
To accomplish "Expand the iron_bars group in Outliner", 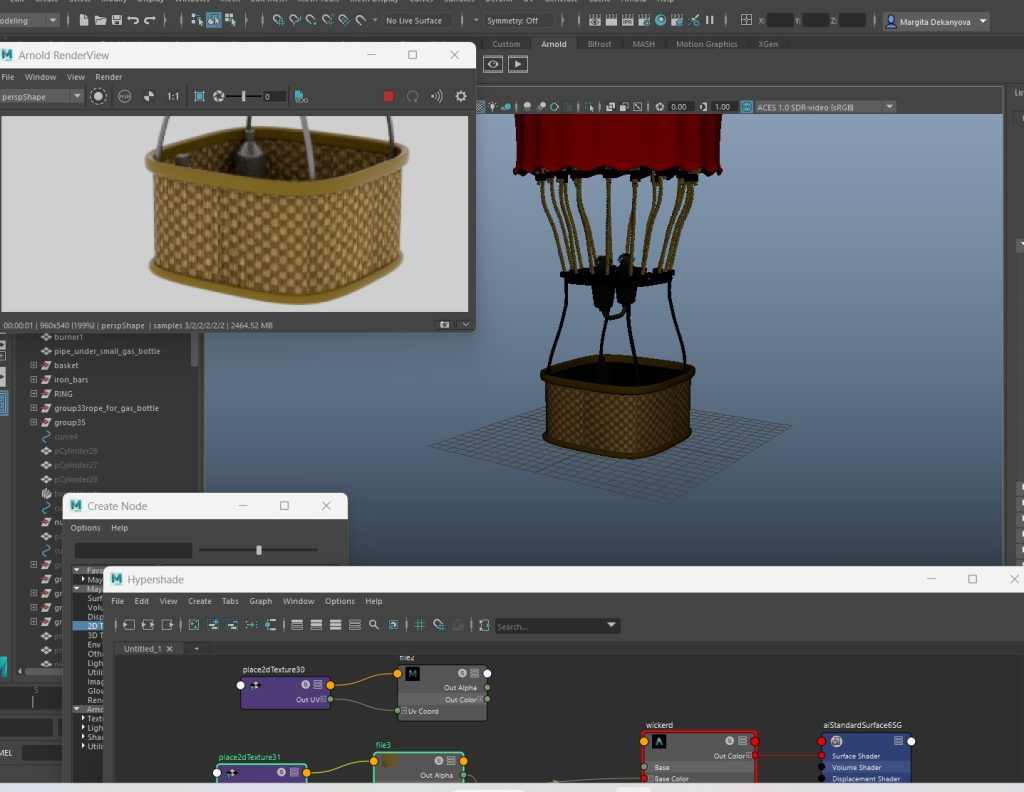I will coord(33,380).
